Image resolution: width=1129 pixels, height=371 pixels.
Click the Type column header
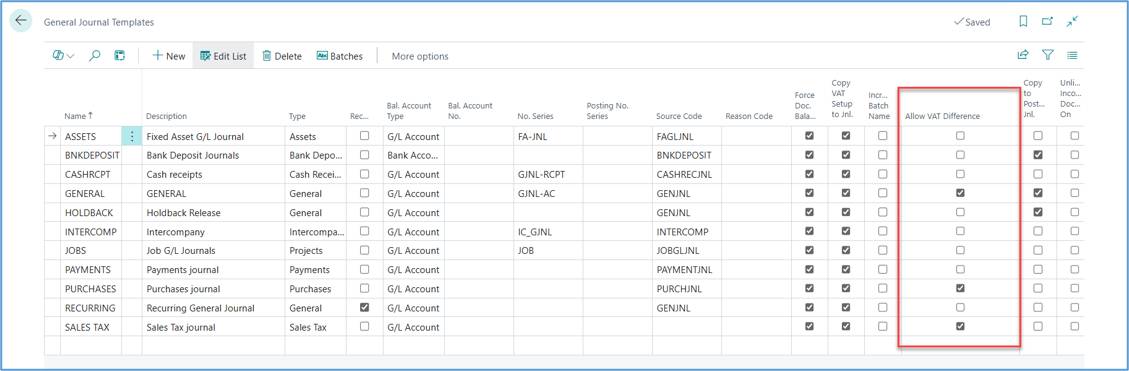[297, 116]
